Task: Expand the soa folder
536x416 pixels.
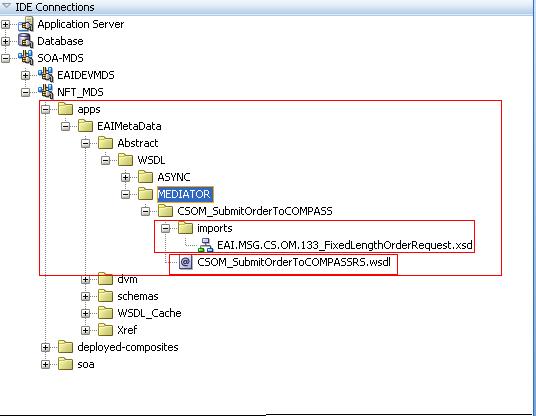Action: point(45,364)
